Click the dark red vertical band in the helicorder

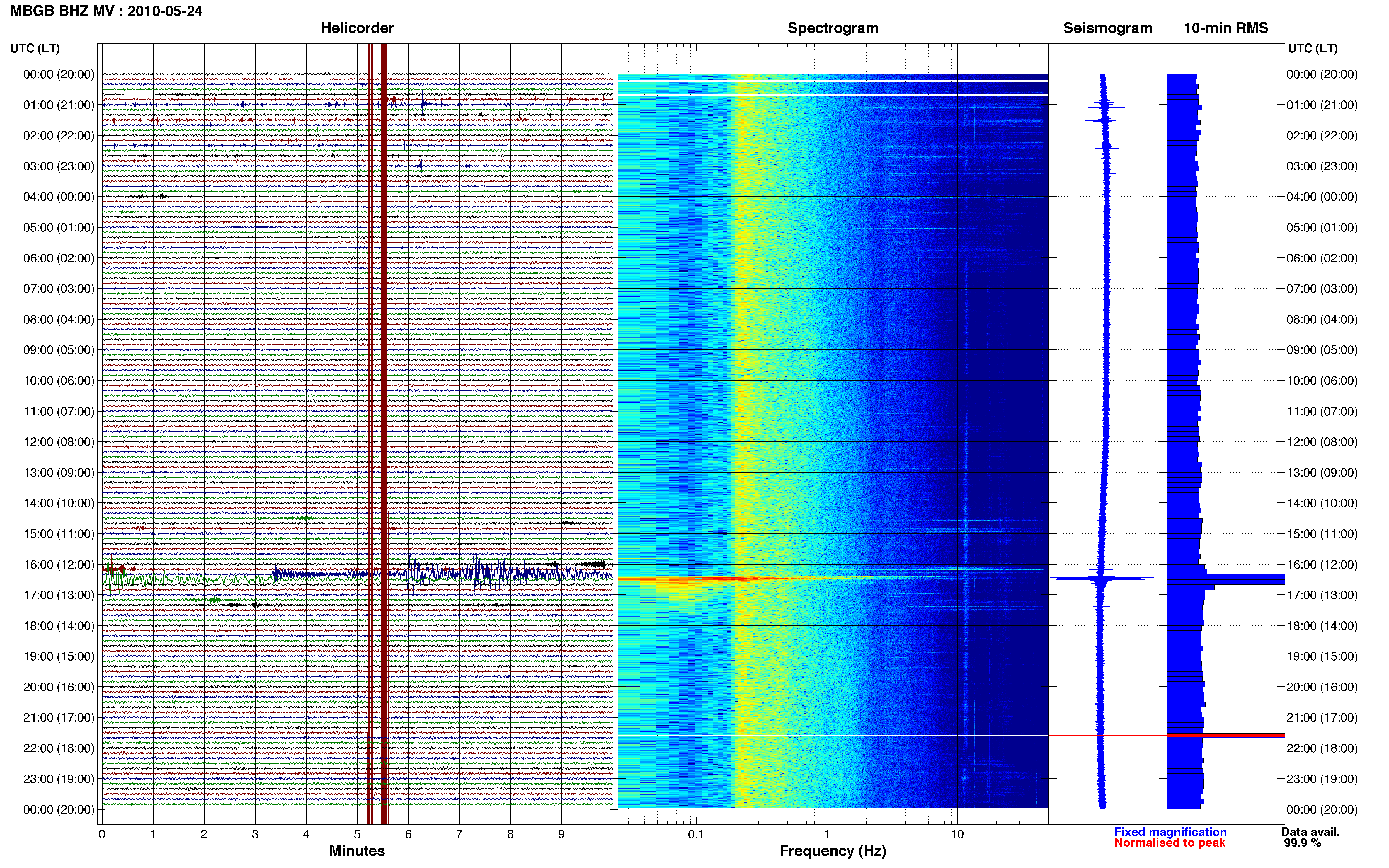click(377, 434)
